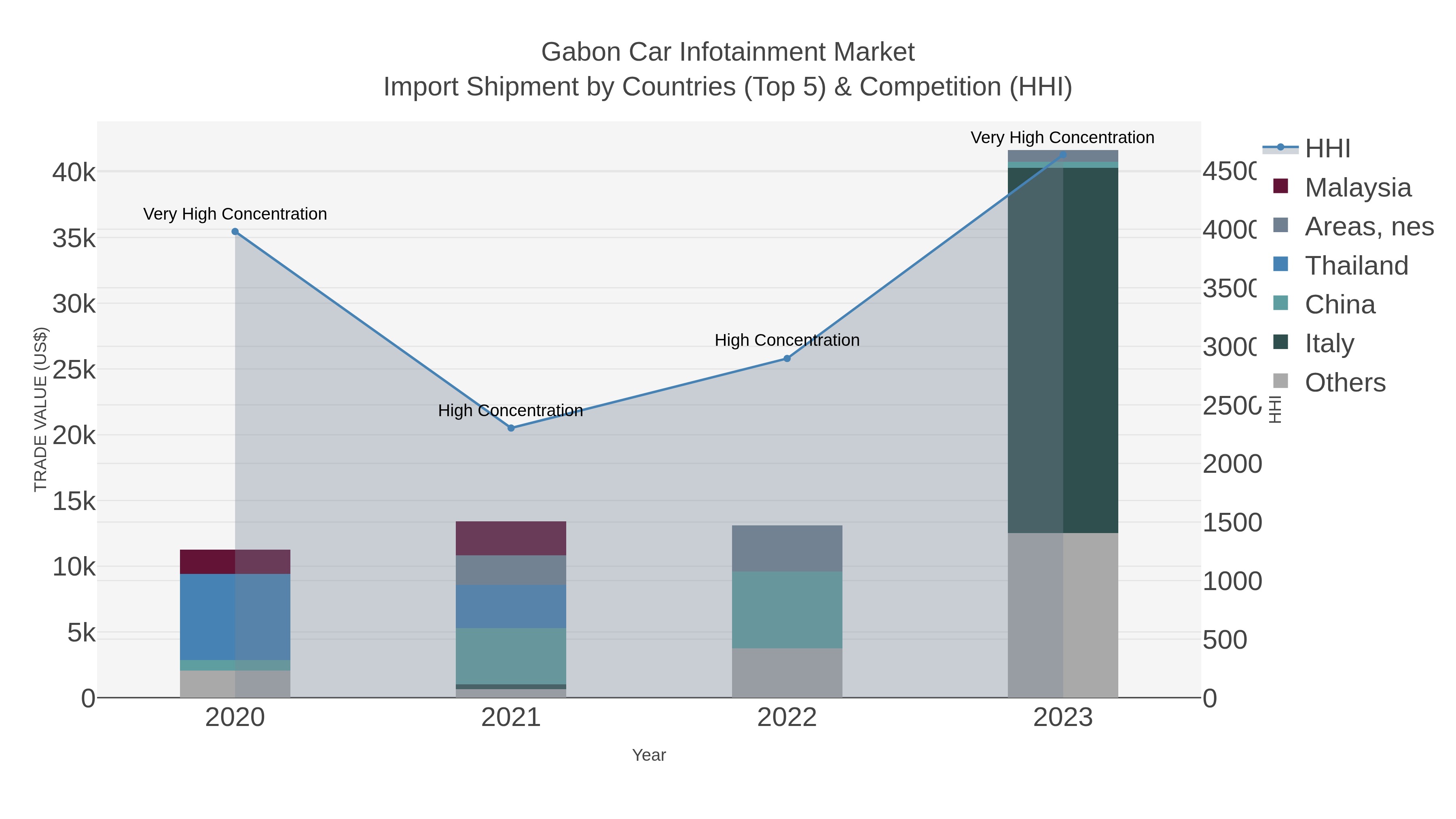Viewport: 1456px width, 819px height.
Task: Click the 2020 HHI data point marker
Action: 235,231
